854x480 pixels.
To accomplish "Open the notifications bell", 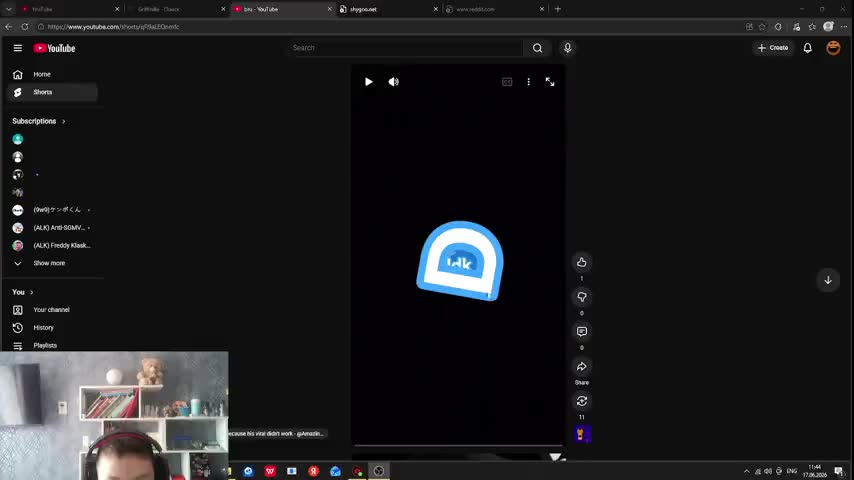I will 808,48.
